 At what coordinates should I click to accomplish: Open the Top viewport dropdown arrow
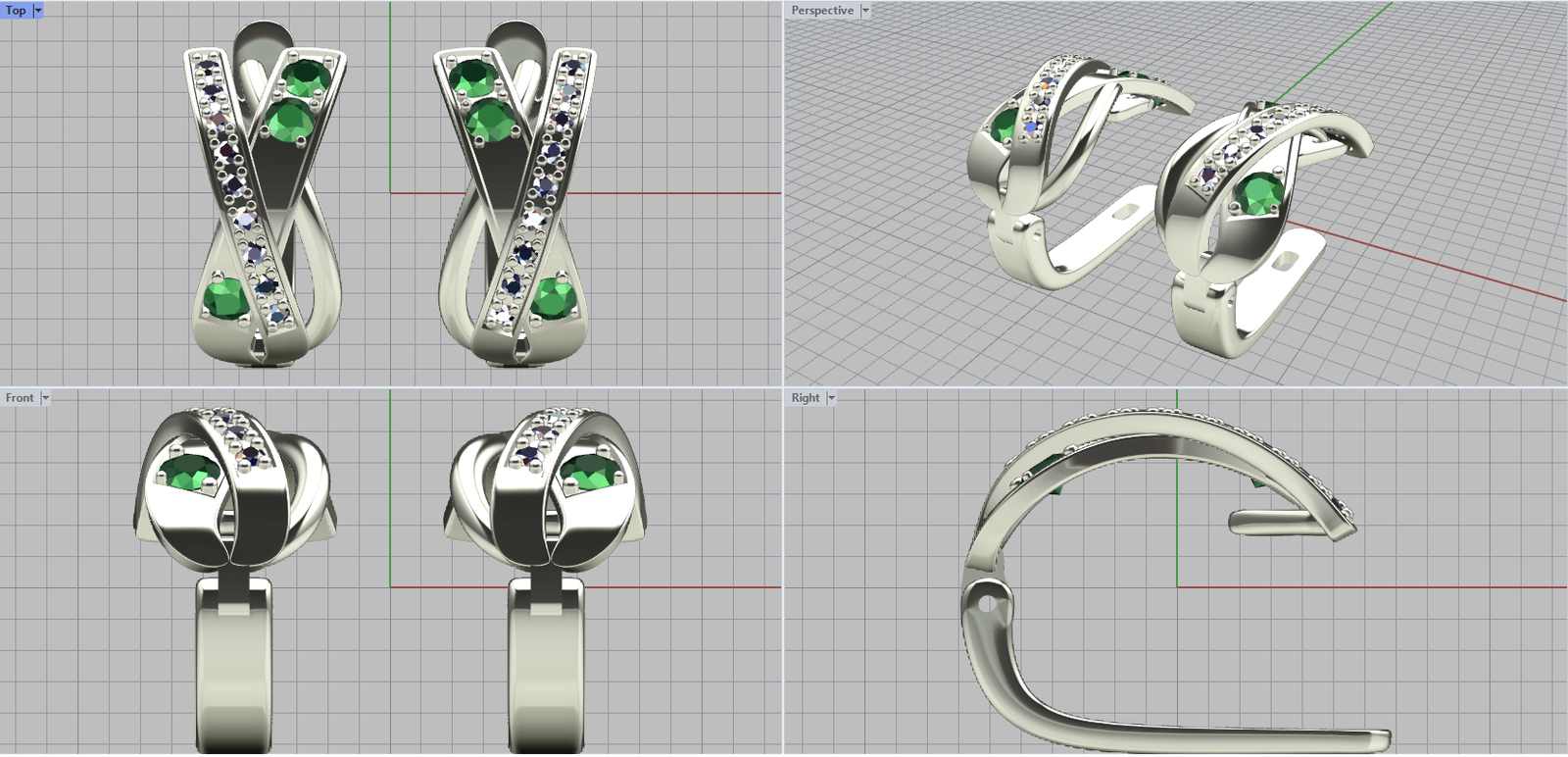pos(38,10)
